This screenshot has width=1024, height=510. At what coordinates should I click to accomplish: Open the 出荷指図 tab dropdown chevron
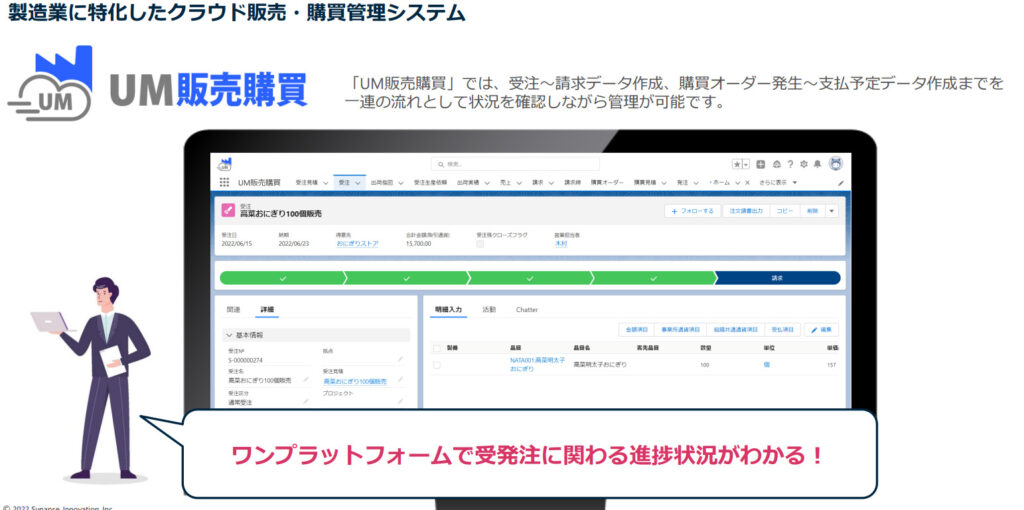pyautogui.click(x=400, y=183)
